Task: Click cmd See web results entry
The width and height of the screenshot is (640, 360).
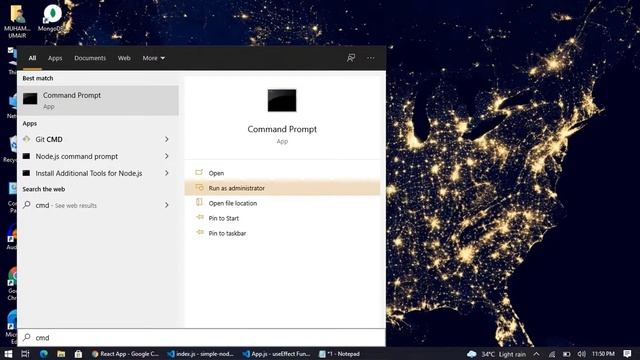Action: pyautogui.click(x=98, y=205)
